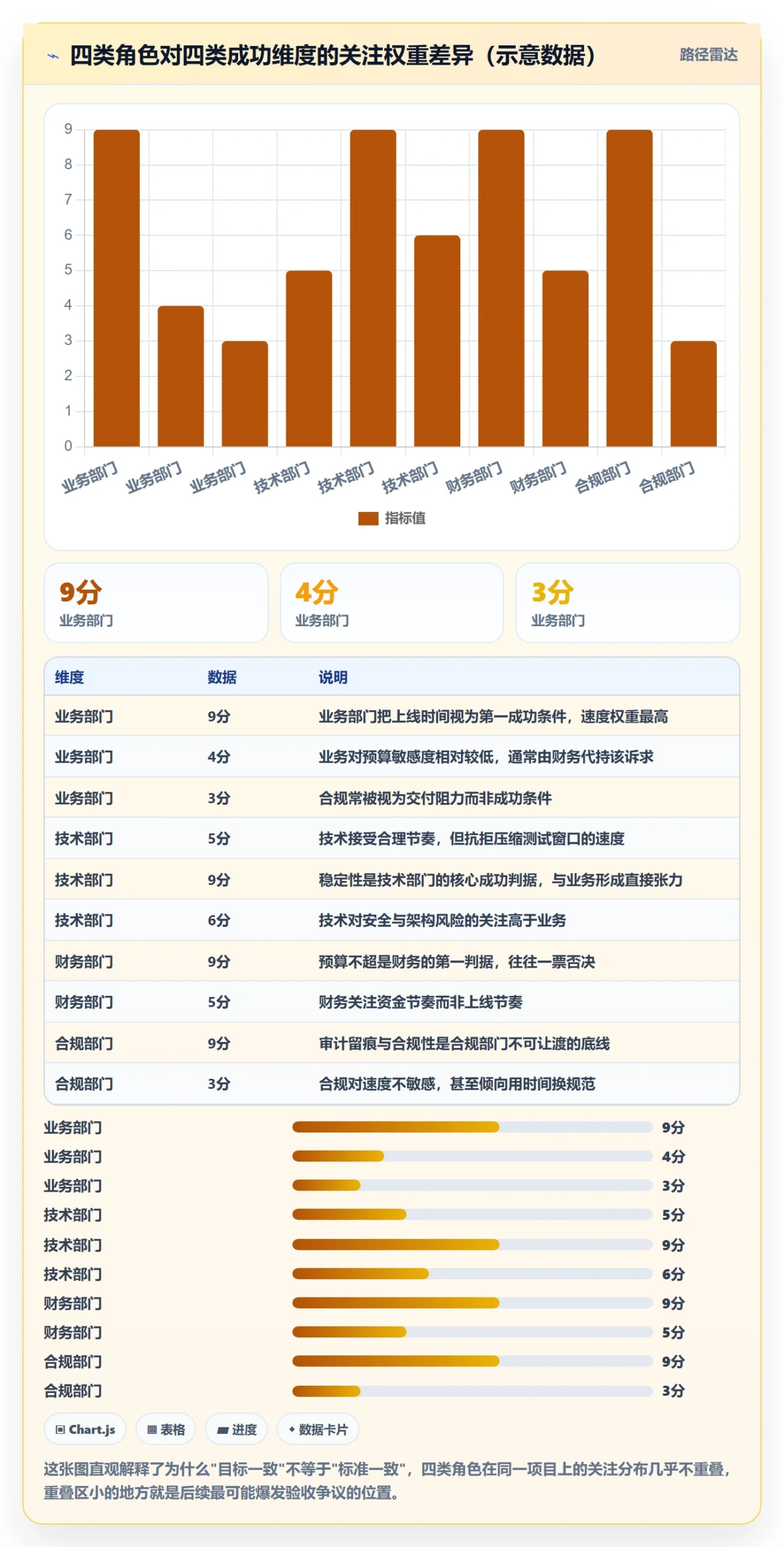This screenshot has height=1547, width=784.
Task: Click the 表格 tag
Action: [165, 1429]
